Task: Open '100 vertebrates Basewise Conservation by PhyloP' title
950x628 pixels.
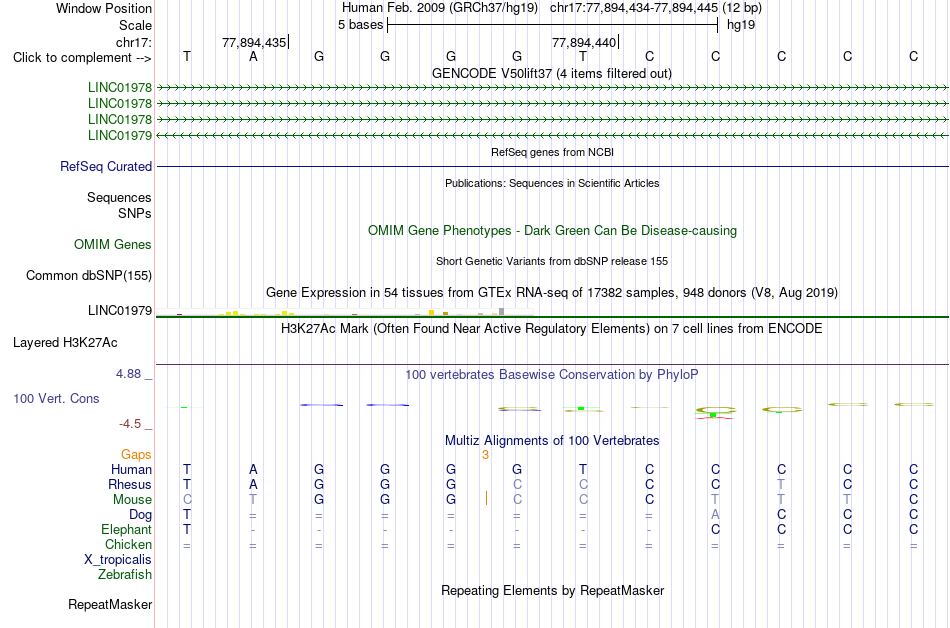Action: coord(552,375)
